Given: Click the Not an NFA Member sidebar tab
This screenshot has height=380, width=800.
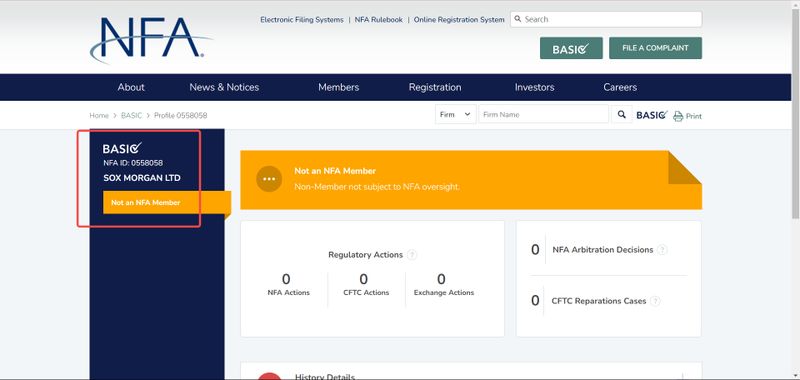Looking at the screenshot, I should 167,202.
